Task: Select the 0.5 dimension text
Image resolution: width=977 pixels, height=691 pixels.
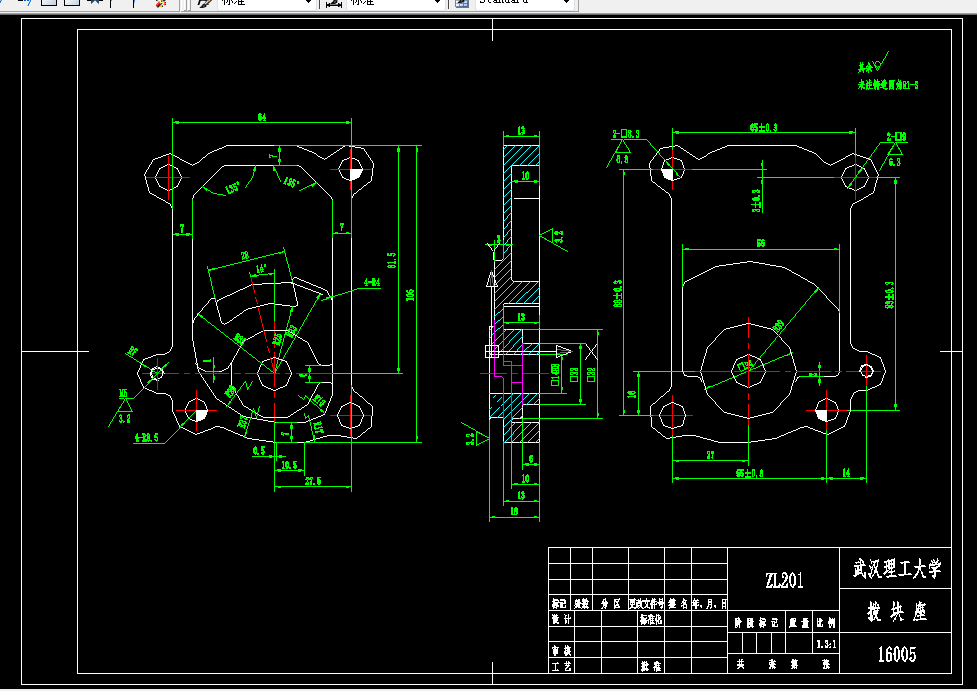Action: [x=259, y=450]
